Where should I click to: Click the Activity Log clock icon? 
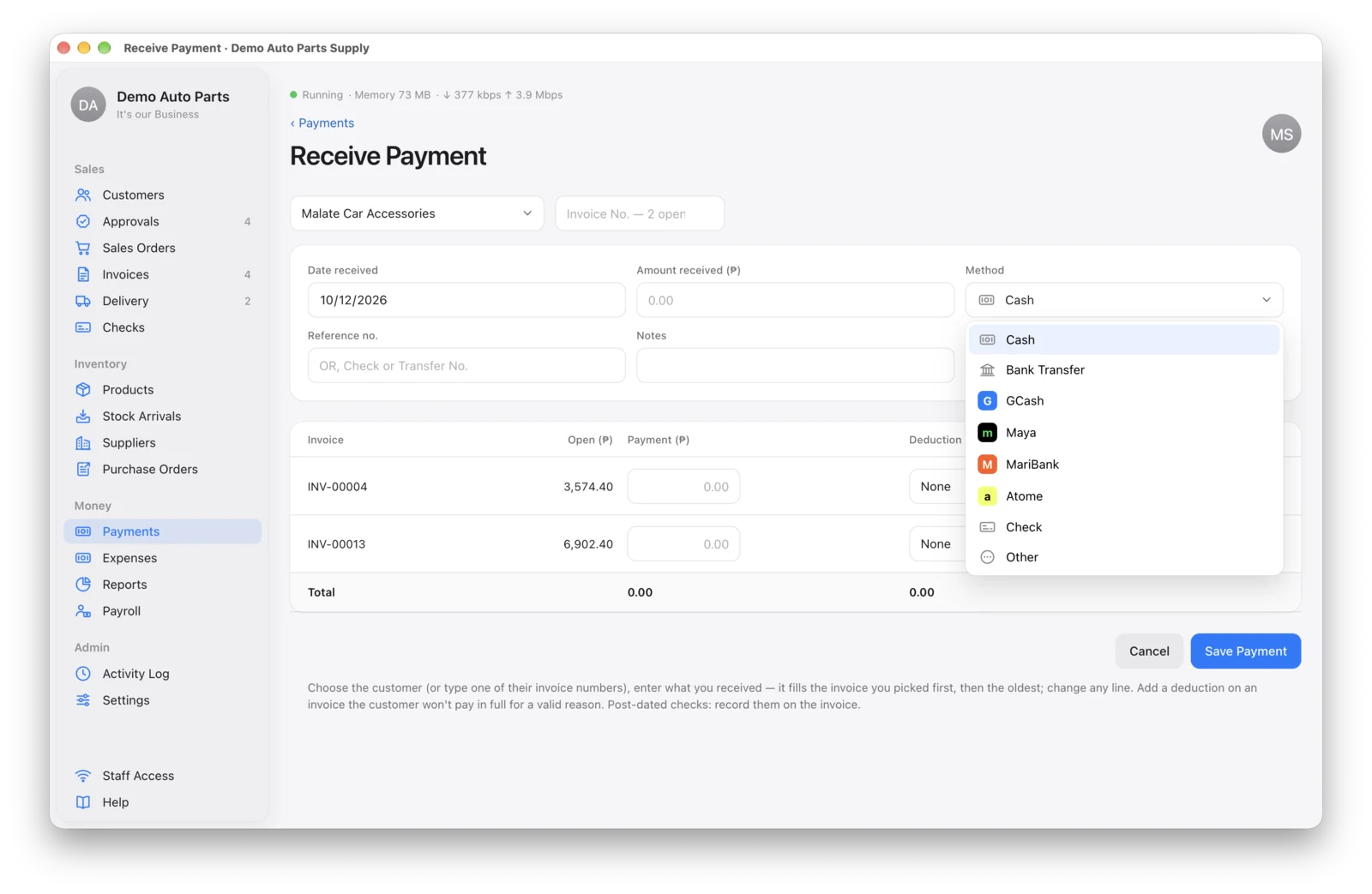[x=83, y=675]
